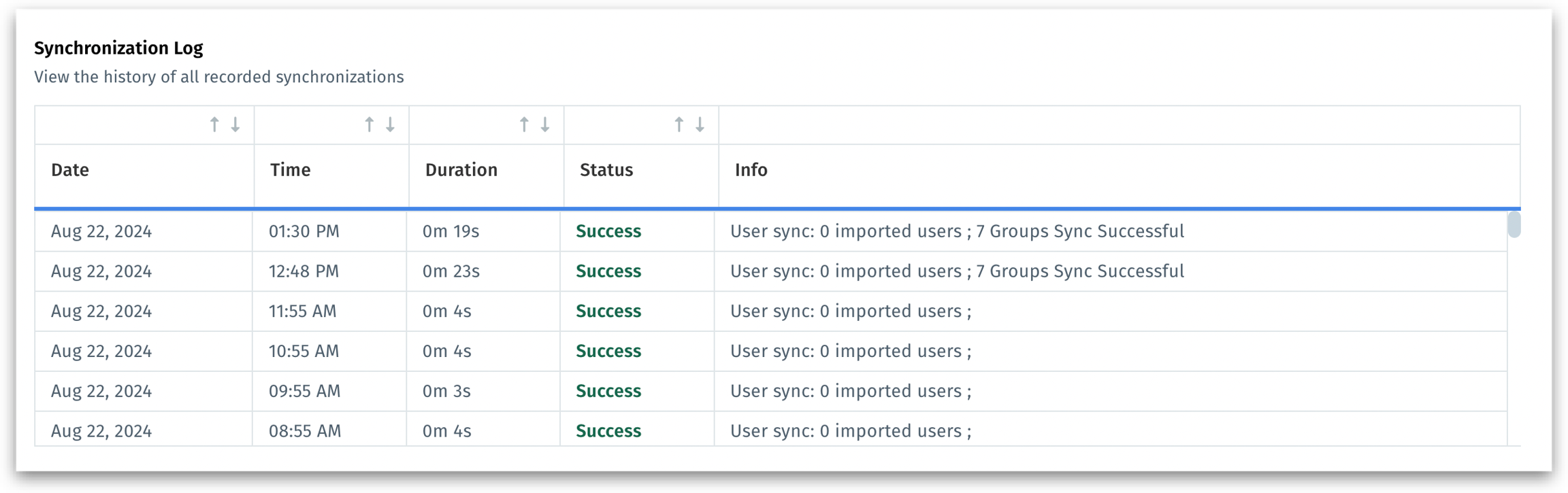The height and width of the screenshot is (493, 1568).
Task: Click the Time column header
Action: [290, 170]
